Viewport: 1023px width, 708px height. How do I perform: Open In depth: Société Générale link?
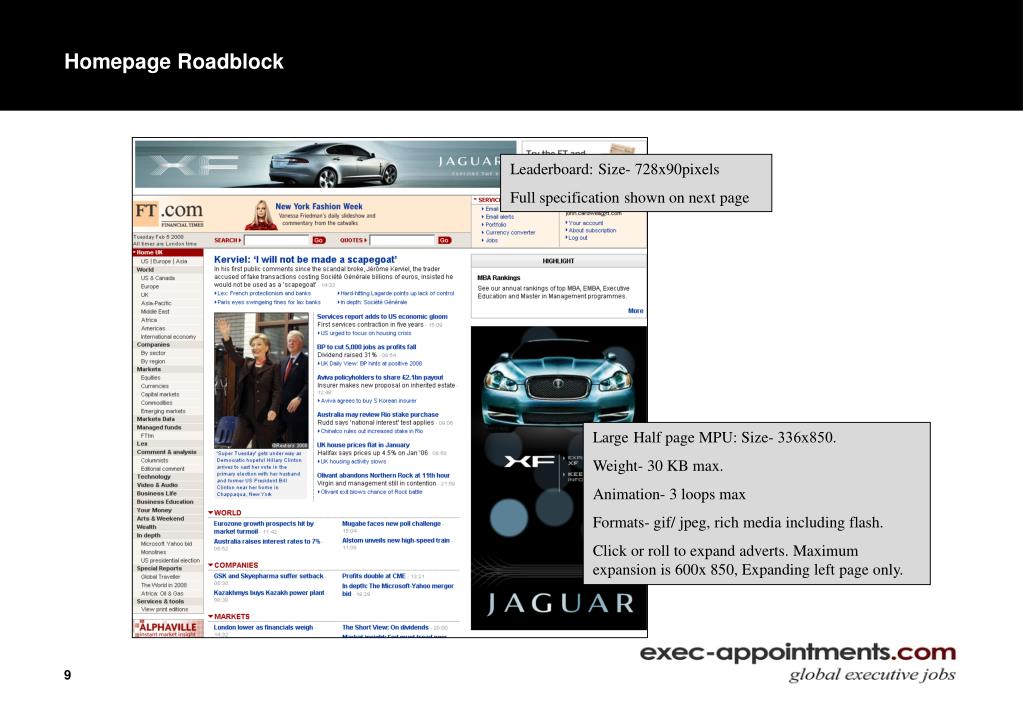373,302
